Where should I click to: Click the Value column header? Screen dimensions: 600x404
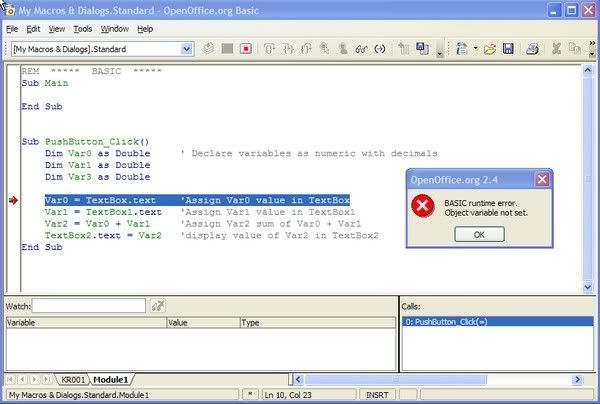pyautogui.click(x=204, y=323)
